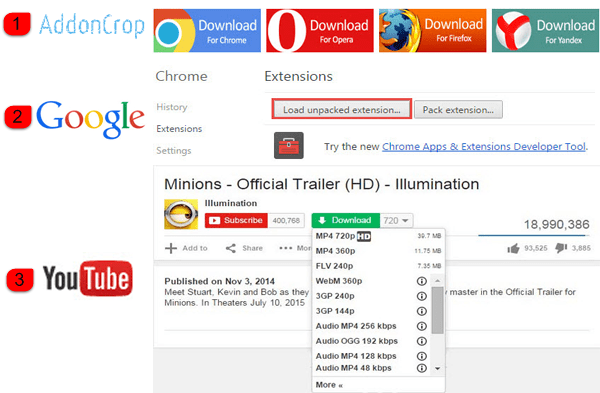Click Load unpacked extension button
600x393 pixels.
tap(342, 109)
